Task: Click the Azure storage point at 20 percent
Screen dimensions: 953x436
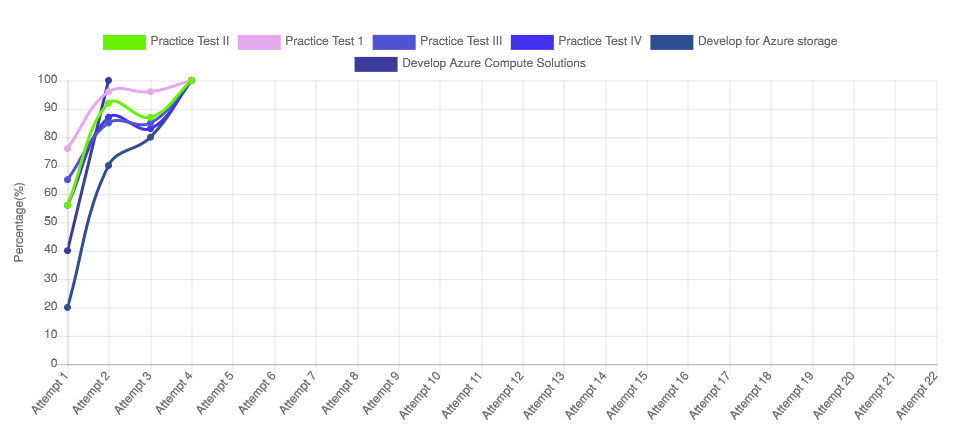Action: [67, 308]
